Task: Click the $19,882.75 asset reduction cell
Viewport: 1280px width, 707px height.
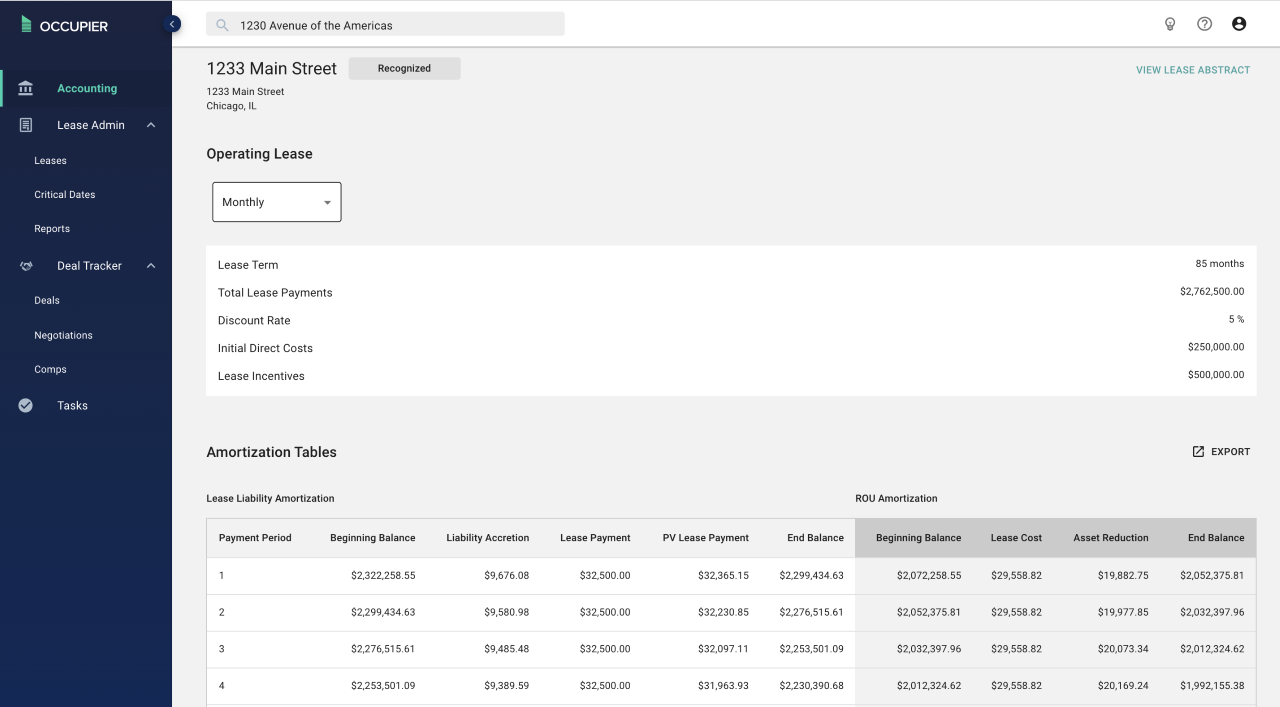Action: pyautogui.click(x=1123, y=576)
